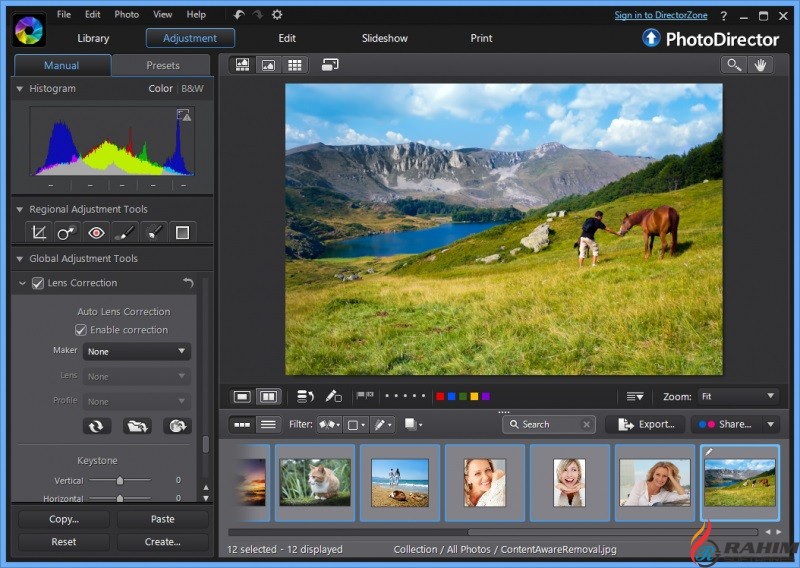800x568 pixels.
Task: Pick the Adjustment Brush tool
Action: 125,233
